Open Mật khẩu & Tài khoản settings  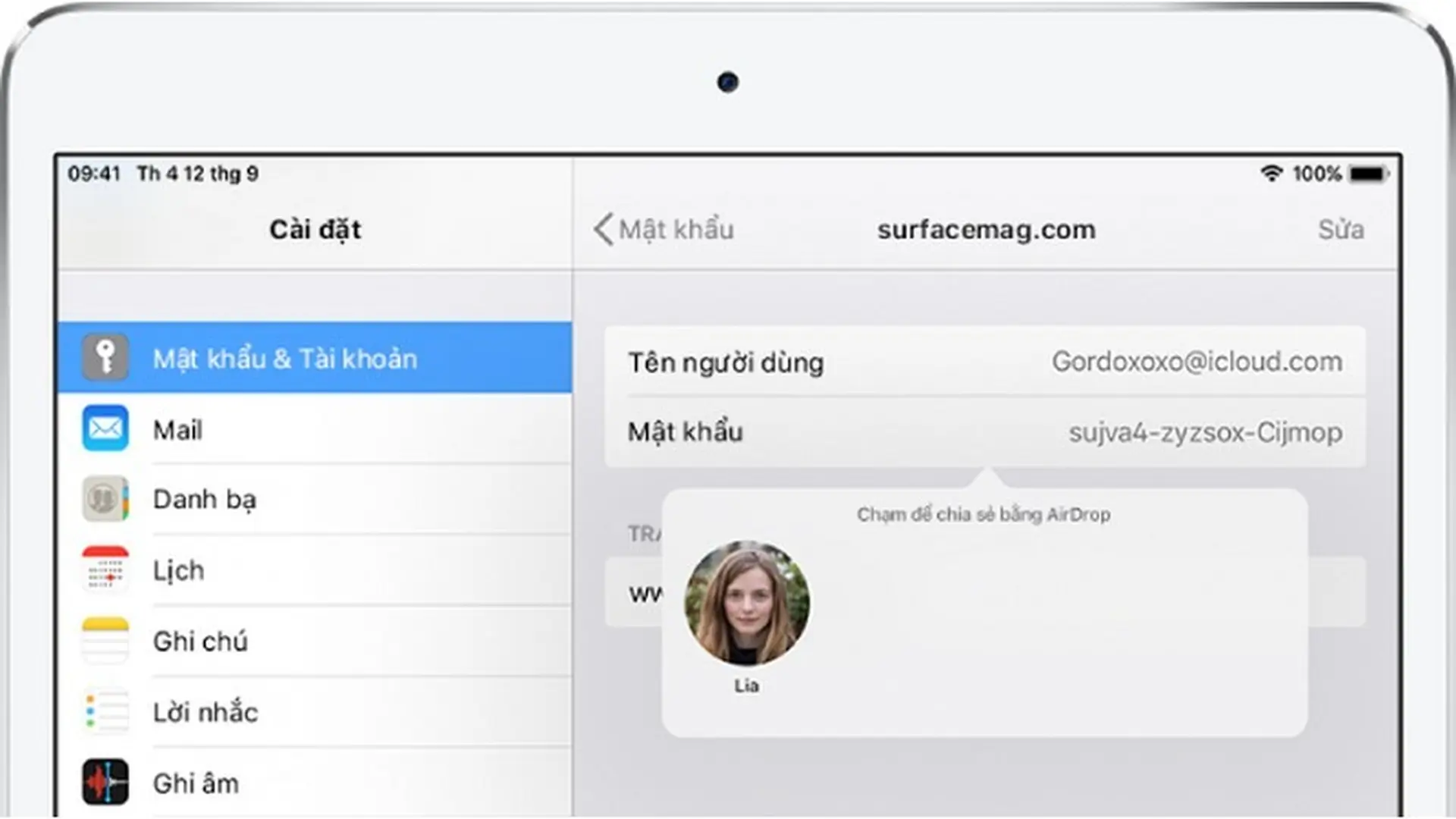click(x=315, y=357)
